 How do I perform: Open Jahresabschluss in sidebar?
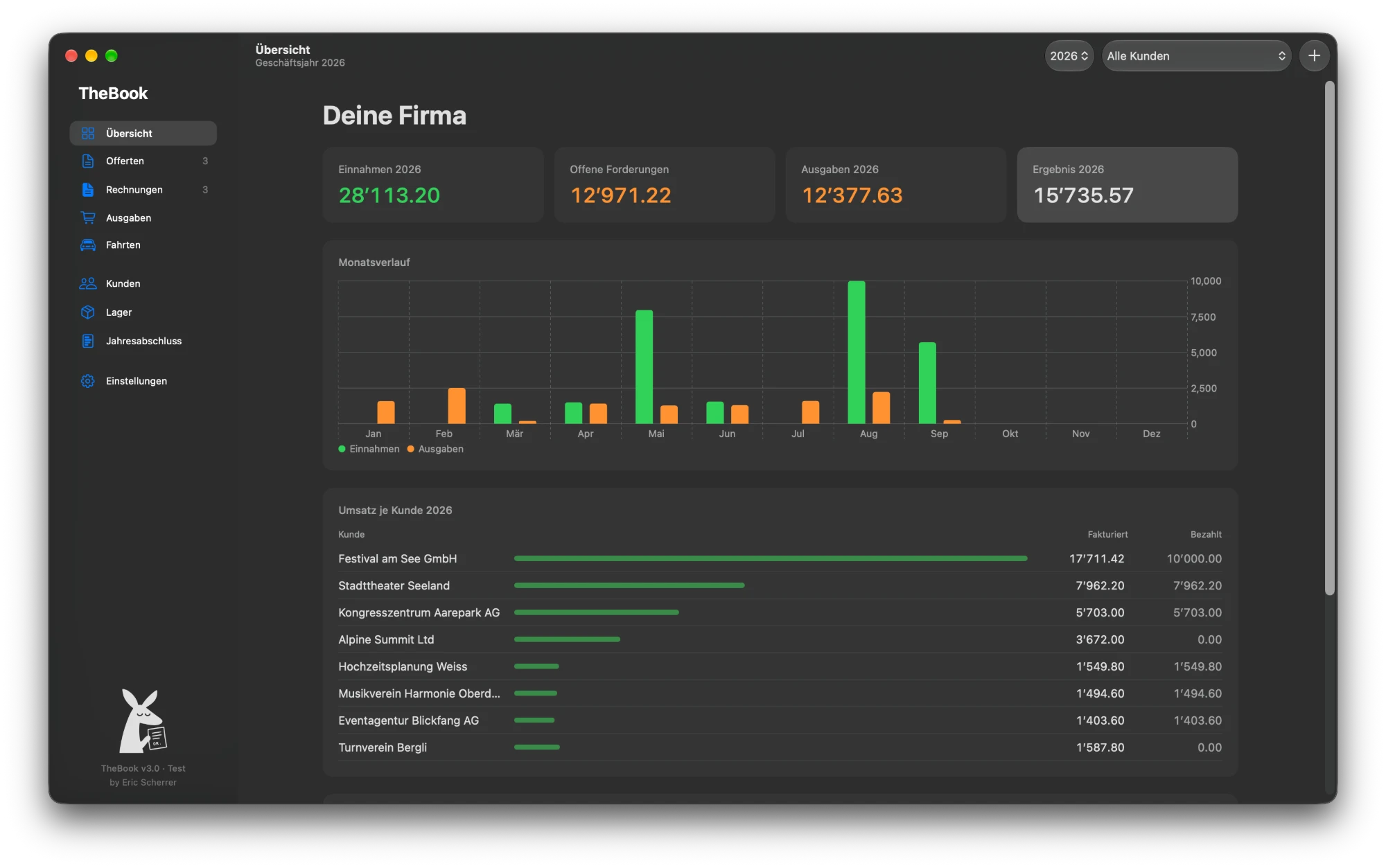click(143, 341)
